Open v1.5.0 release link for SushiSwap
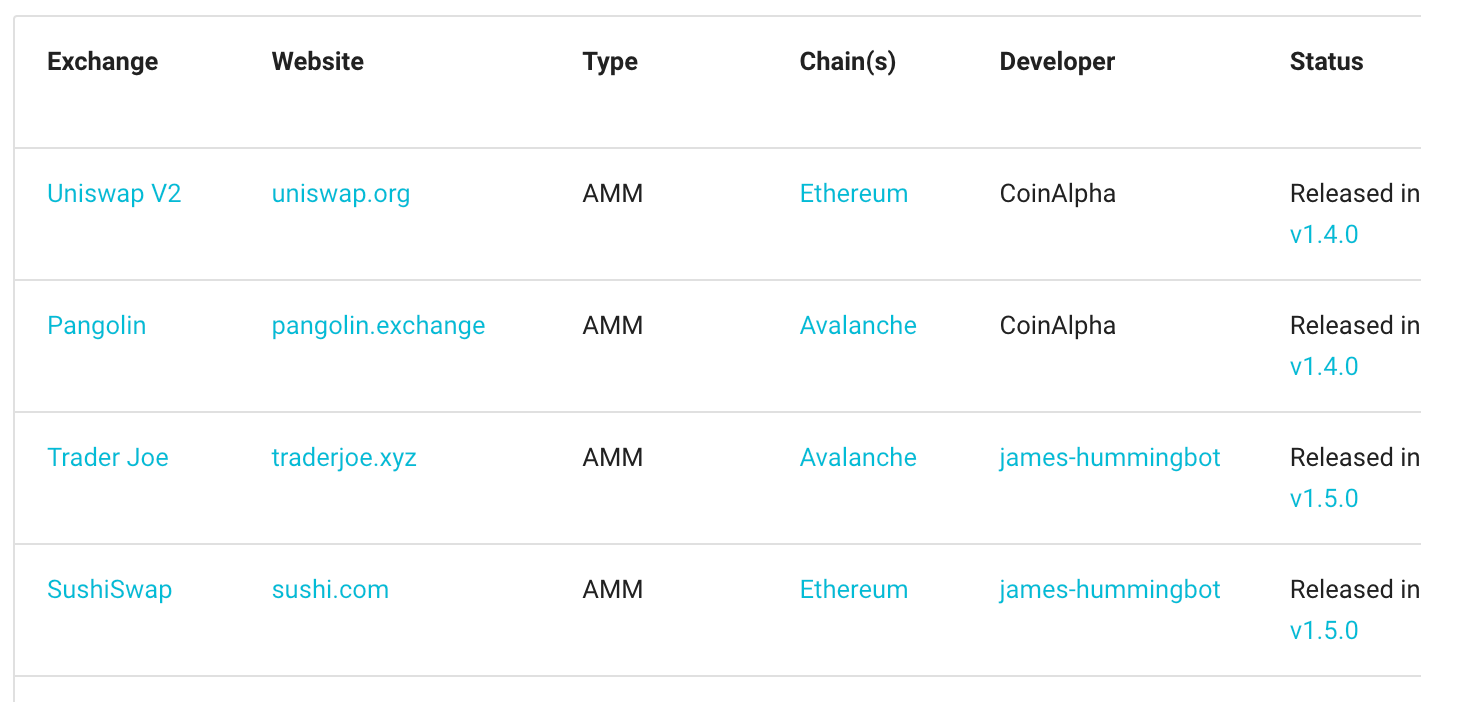Screen dimensions: 1470x702 click(1324, 631)
